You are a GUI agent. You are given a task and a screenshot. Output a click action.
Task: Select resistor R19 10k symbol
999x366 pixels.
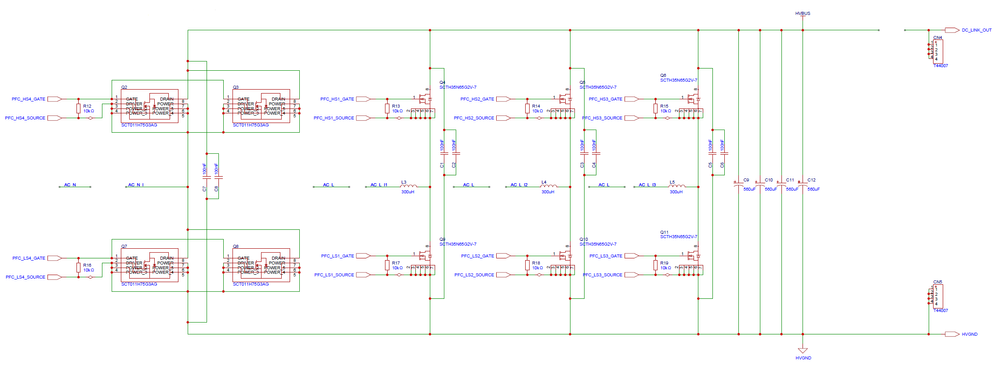click(656, 265)
